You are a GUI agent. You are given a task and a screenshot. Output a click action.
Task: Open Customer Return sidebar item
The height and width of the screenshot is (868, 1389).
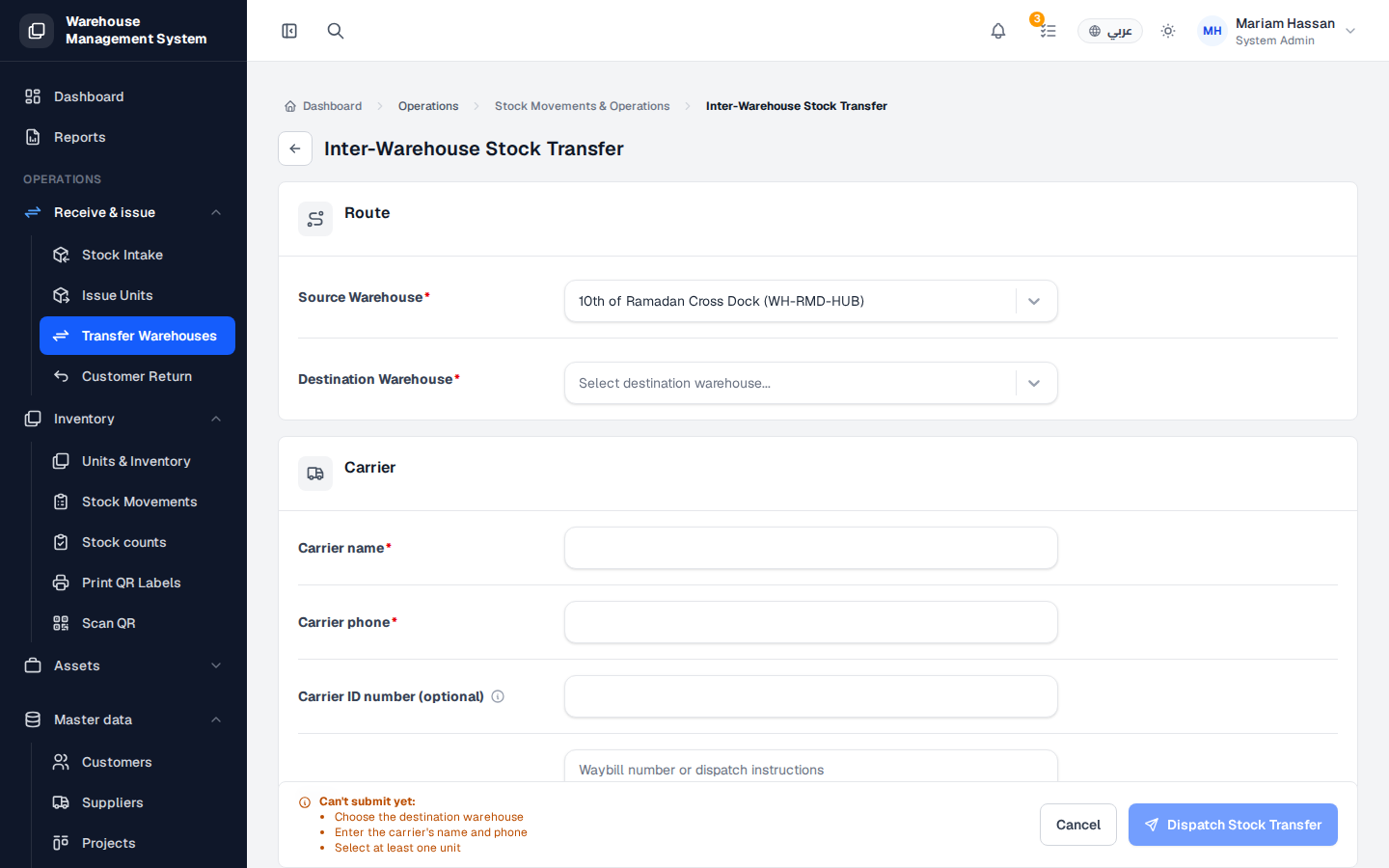[137, 376]
